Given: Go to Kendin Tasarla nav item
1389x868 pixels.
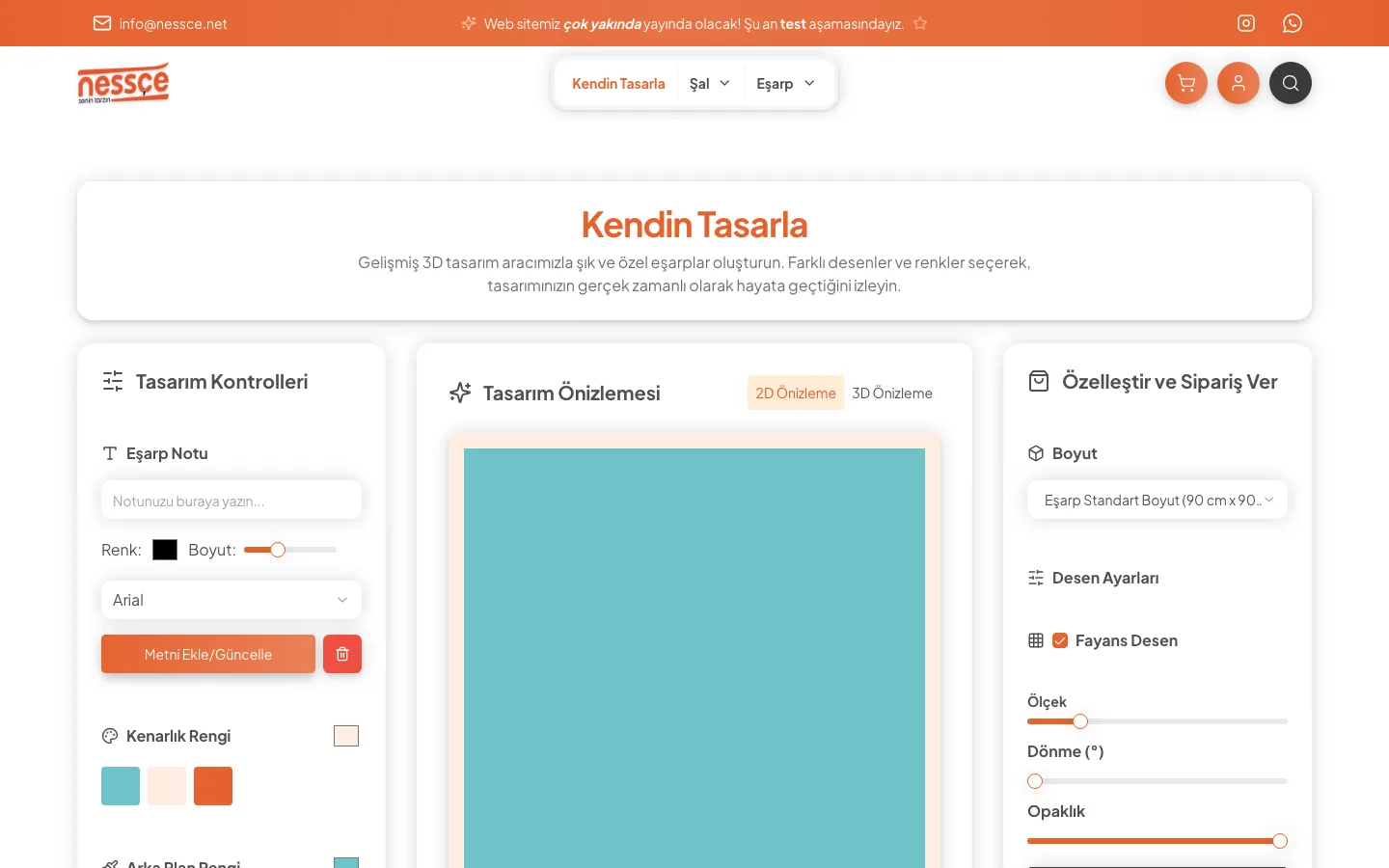Looking at the screenshot, I should (x=618, y=83).
